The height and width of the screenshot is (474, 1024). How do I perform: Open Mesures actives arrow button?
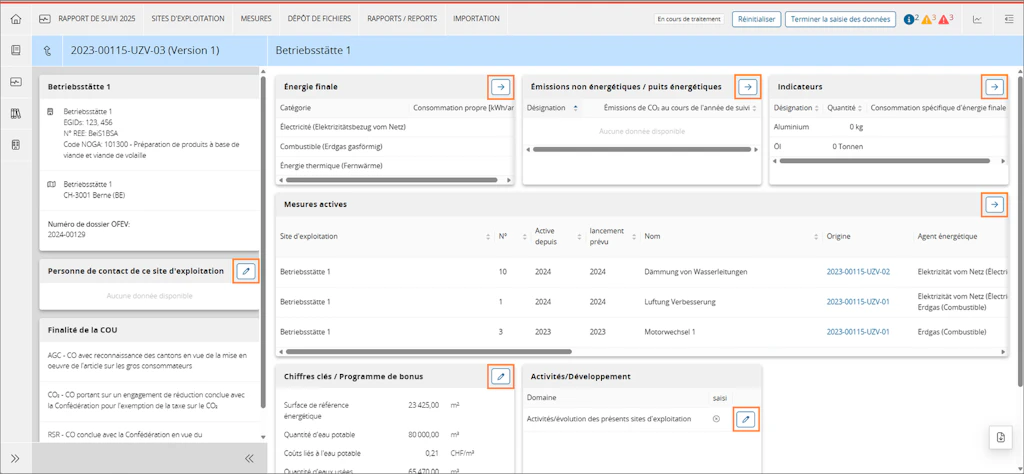pos(995,204)
